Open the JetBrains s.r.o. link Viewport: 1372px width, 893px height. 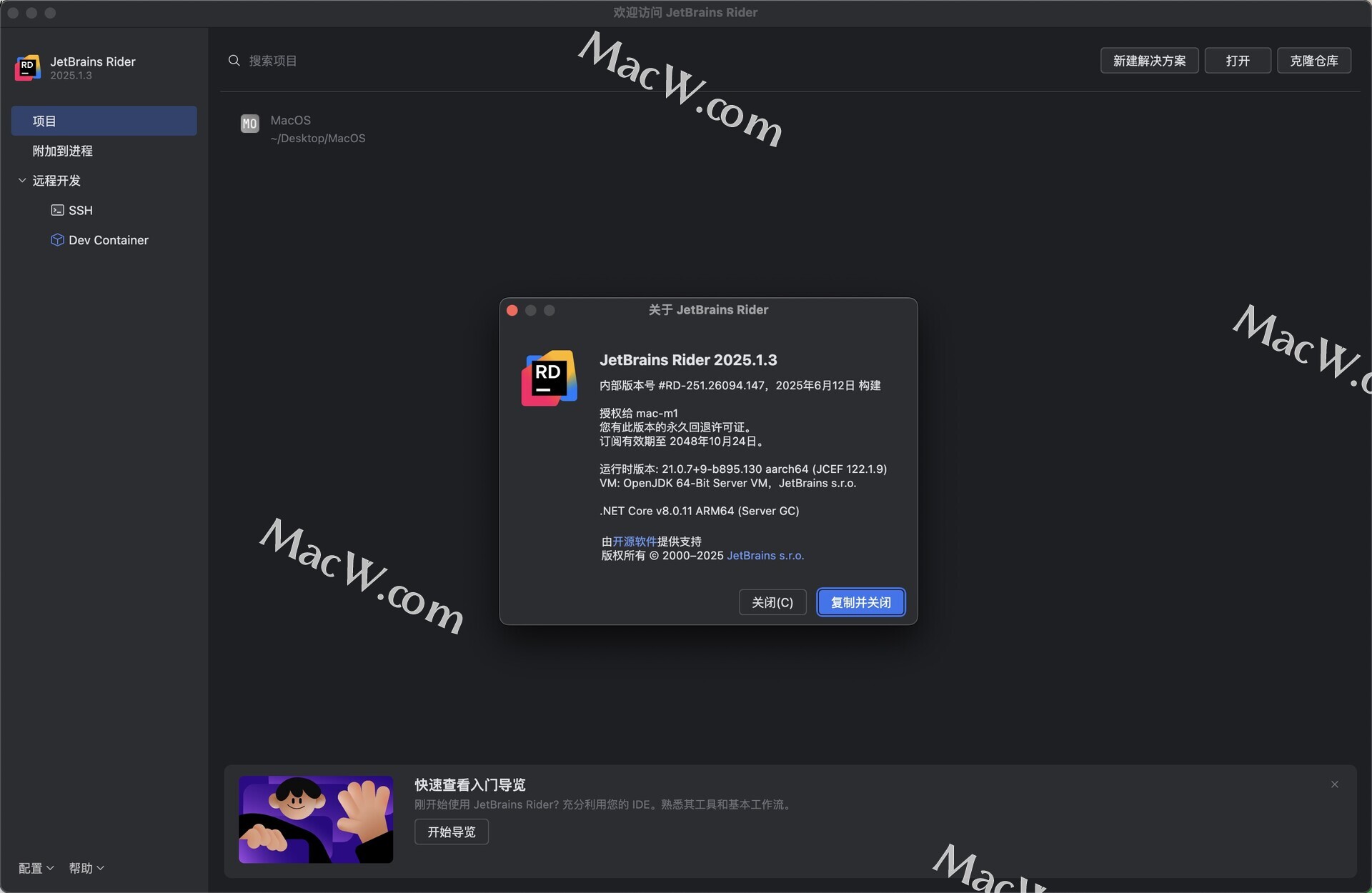(x=765, y=556)
